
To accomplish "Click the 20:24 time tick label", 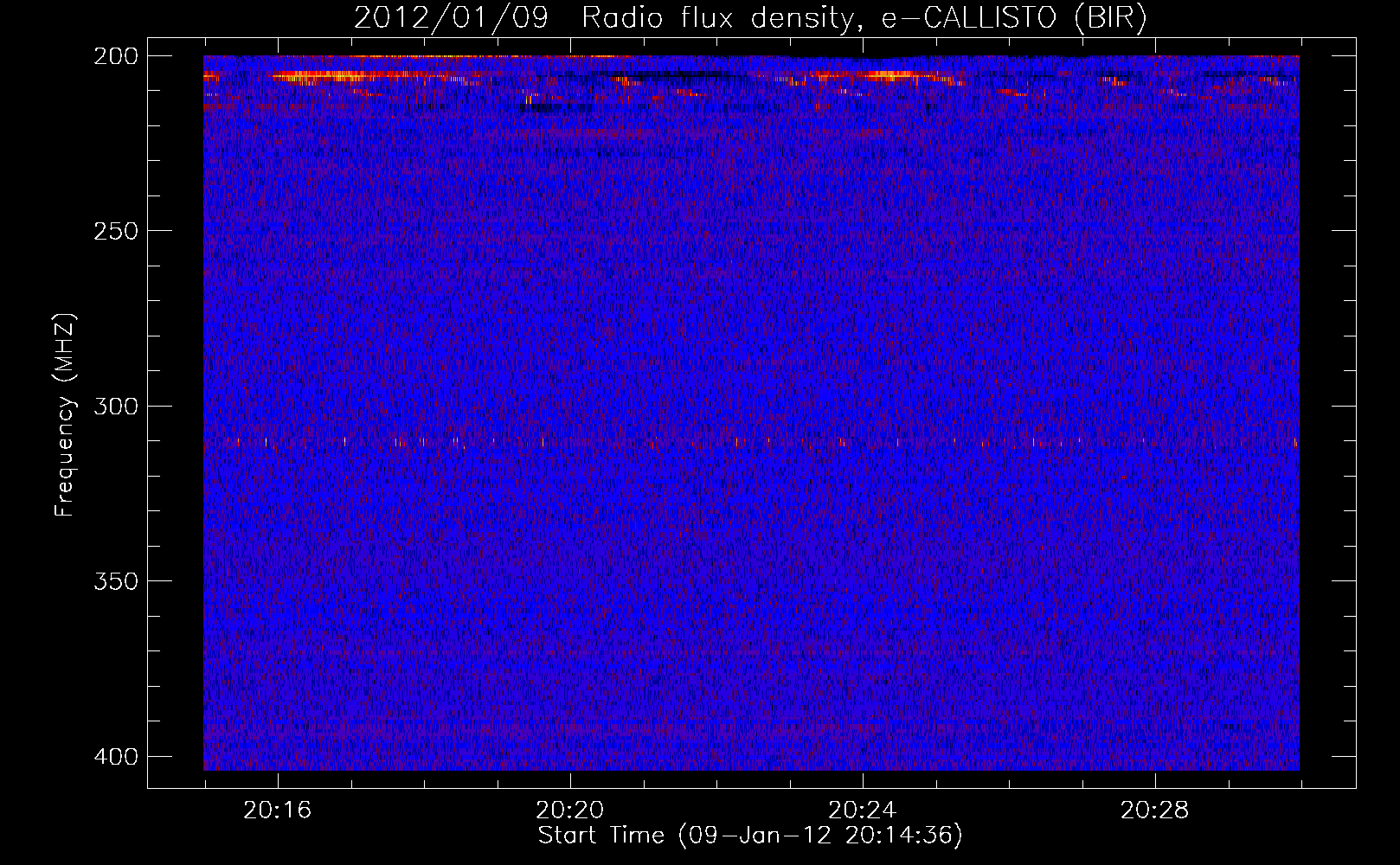I will coord(863,811).
